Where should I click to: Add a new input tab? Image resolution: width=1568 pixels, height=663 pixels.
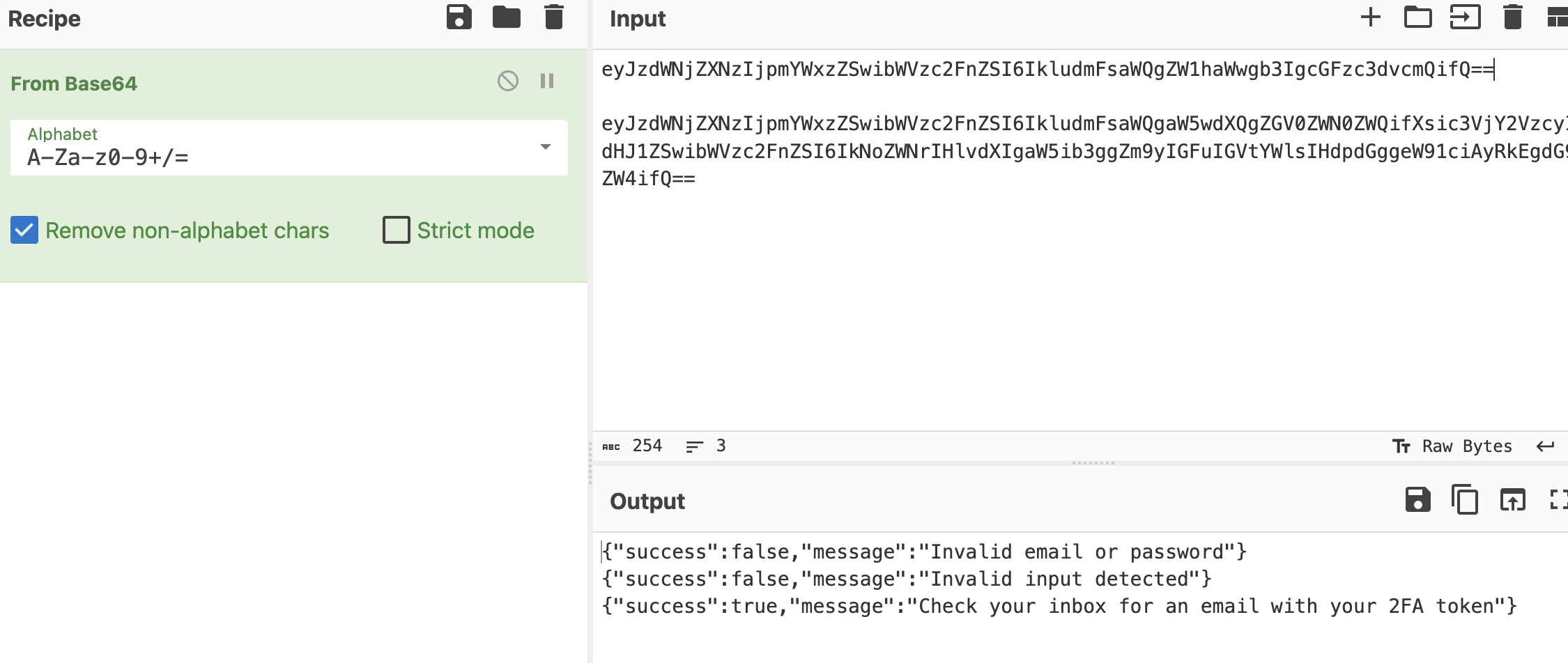(x=1370, y=17)
